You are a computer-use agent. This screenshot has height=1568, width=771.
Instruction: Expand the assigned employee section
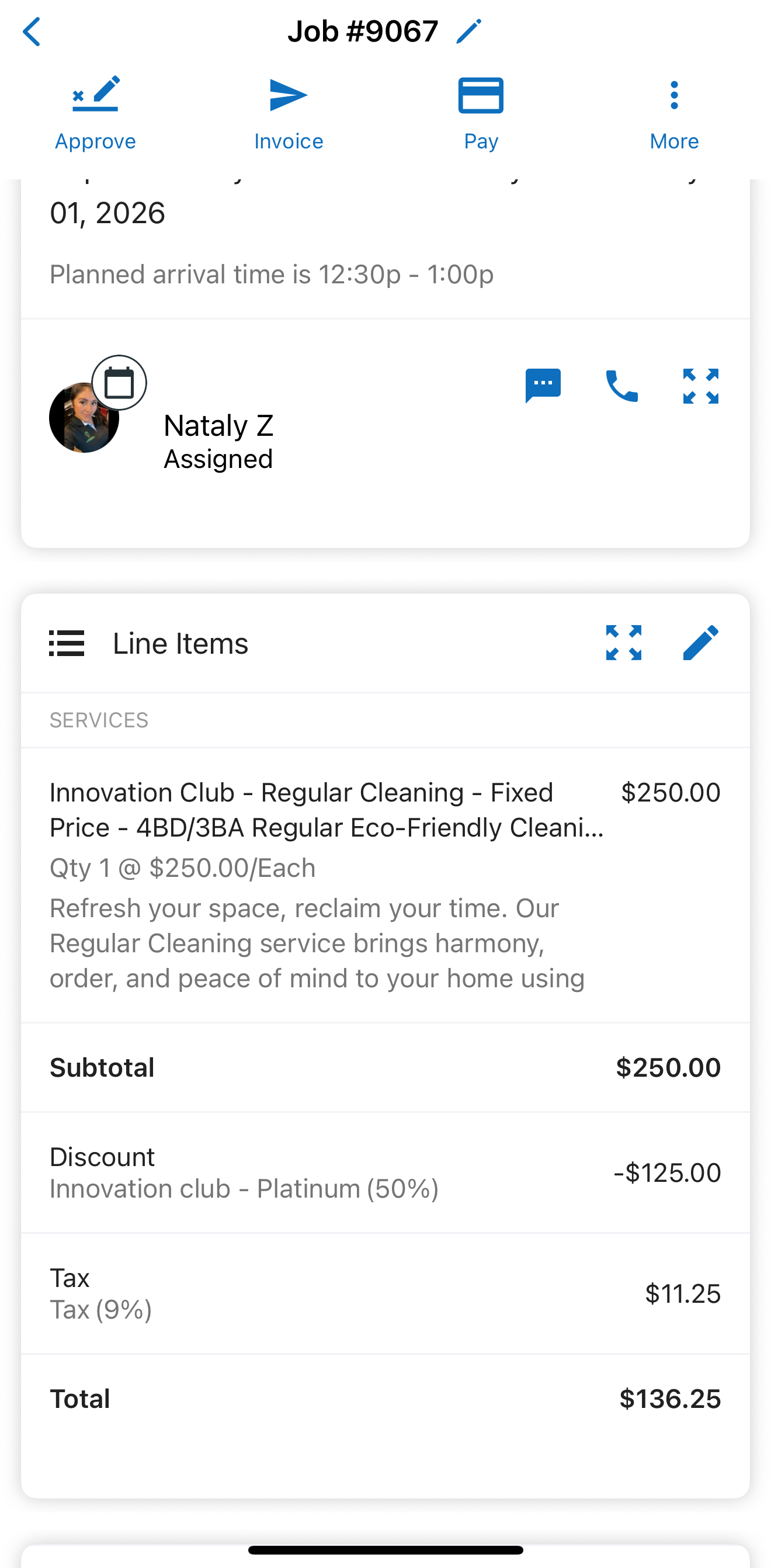[700, 386]
